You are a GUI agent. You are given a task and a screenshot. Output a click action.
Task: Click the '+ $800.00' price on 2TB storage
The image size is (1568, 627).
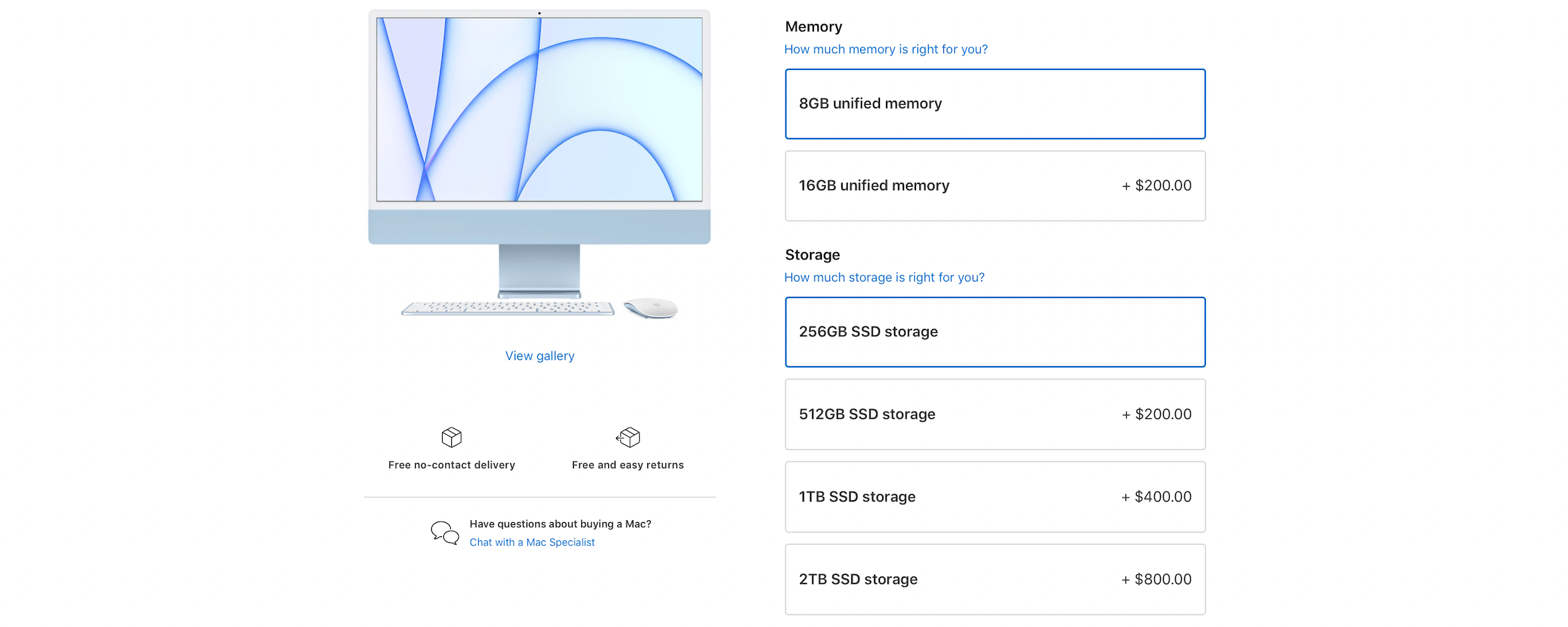click(x=1155, y=579)
